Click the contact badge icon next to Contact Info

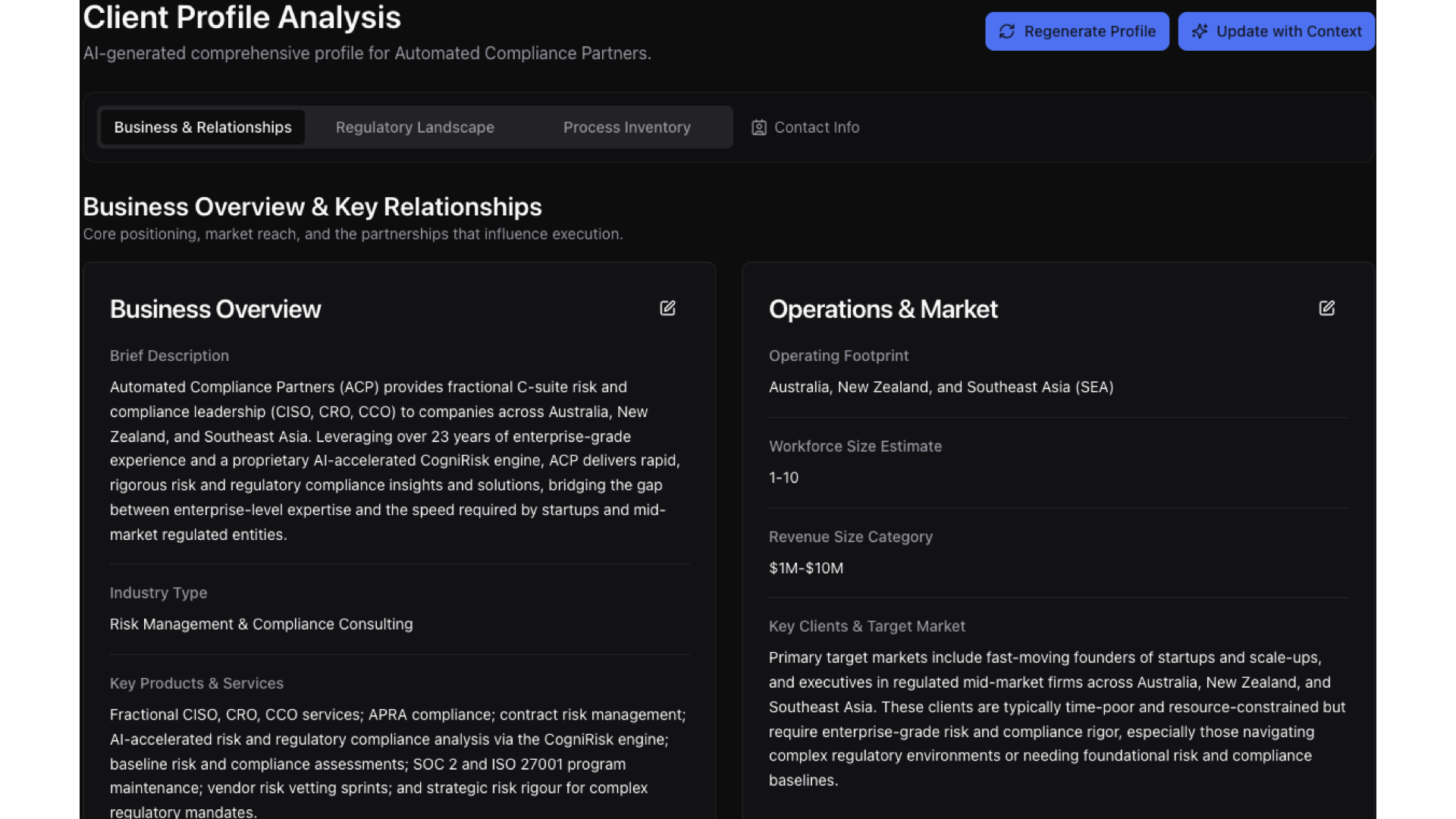(x=758, y=127)
